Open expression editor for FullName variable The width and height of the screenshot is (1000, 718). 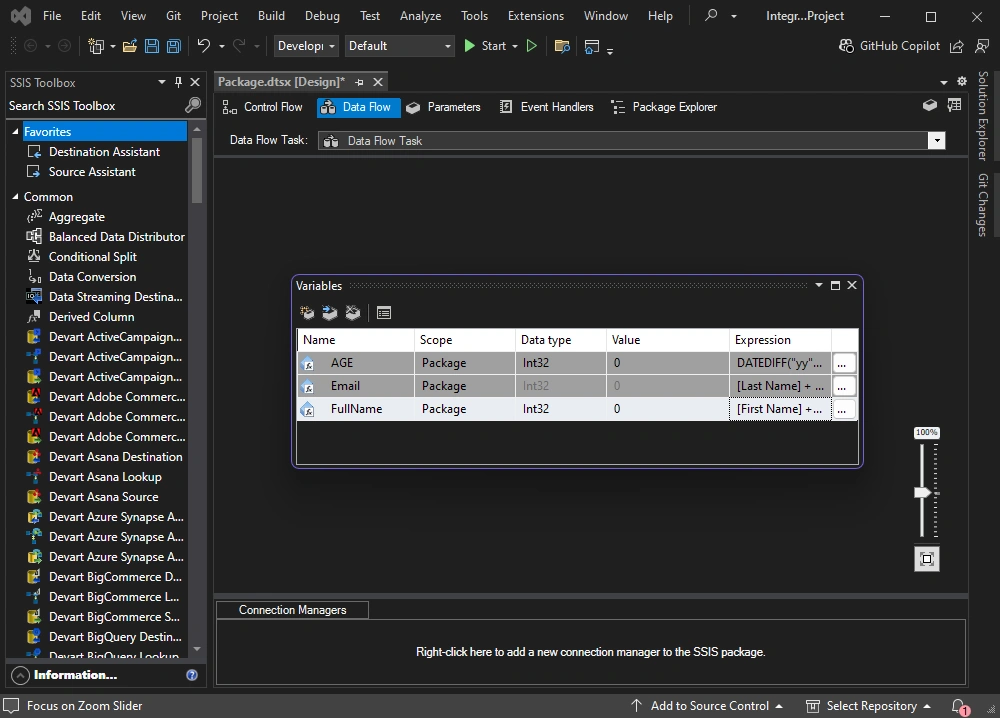(x=842, y=409)
